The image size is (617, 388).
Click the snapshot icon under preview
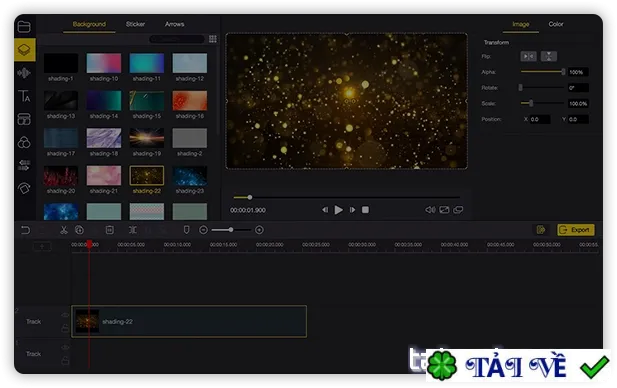click(x=444, y=210)
